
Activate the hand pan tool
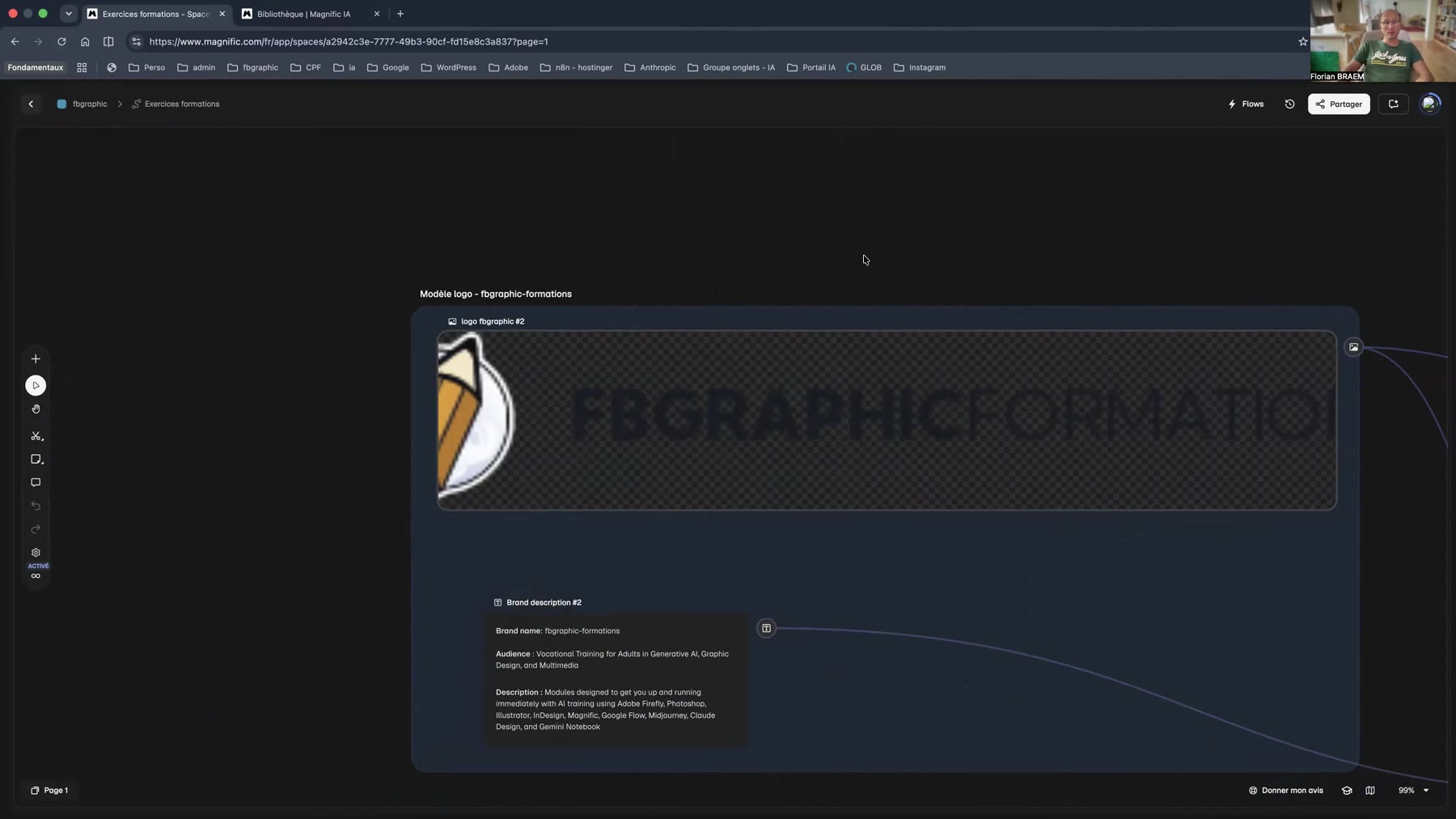[x=36, y=409]
